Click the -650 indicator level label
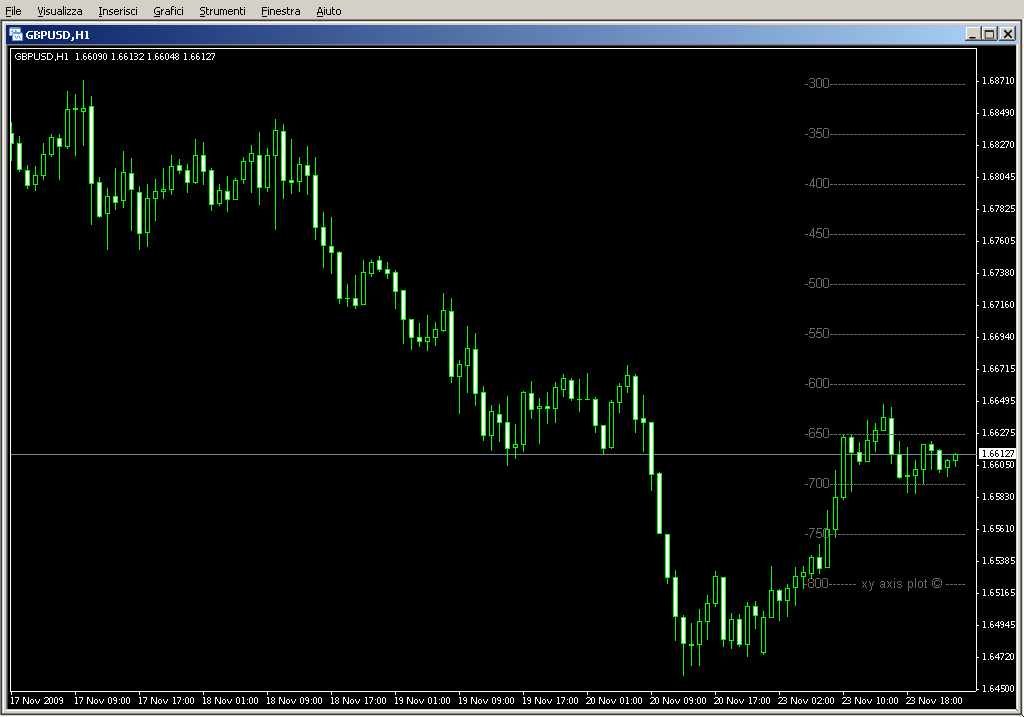The width and height of the screenshot is (1024, 717). 817,434
